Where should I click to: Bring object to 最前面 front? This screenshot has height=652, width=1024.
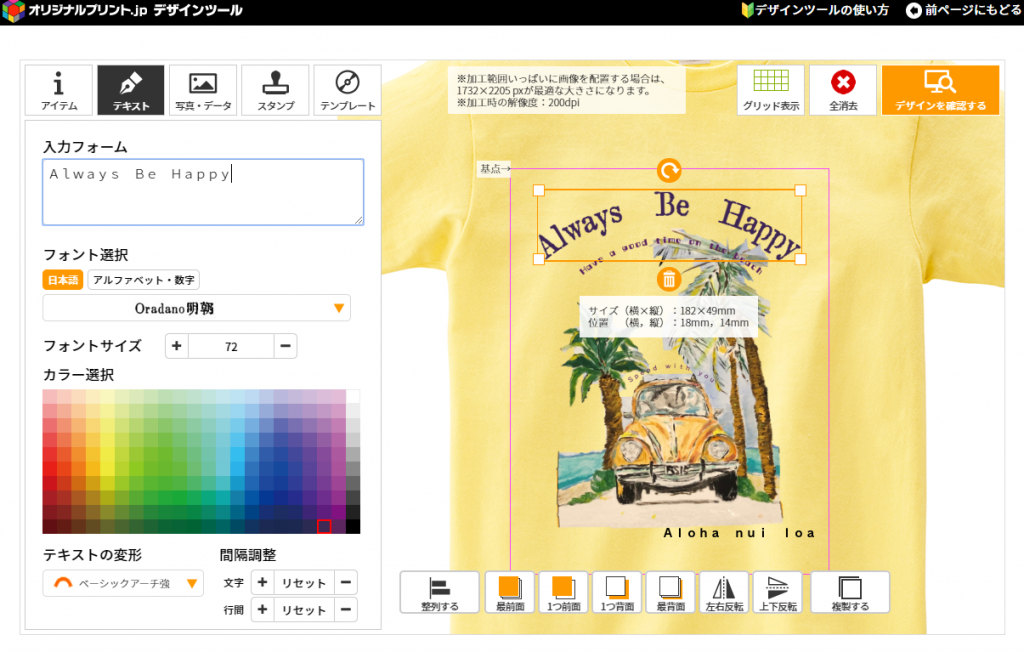[510, 593]
